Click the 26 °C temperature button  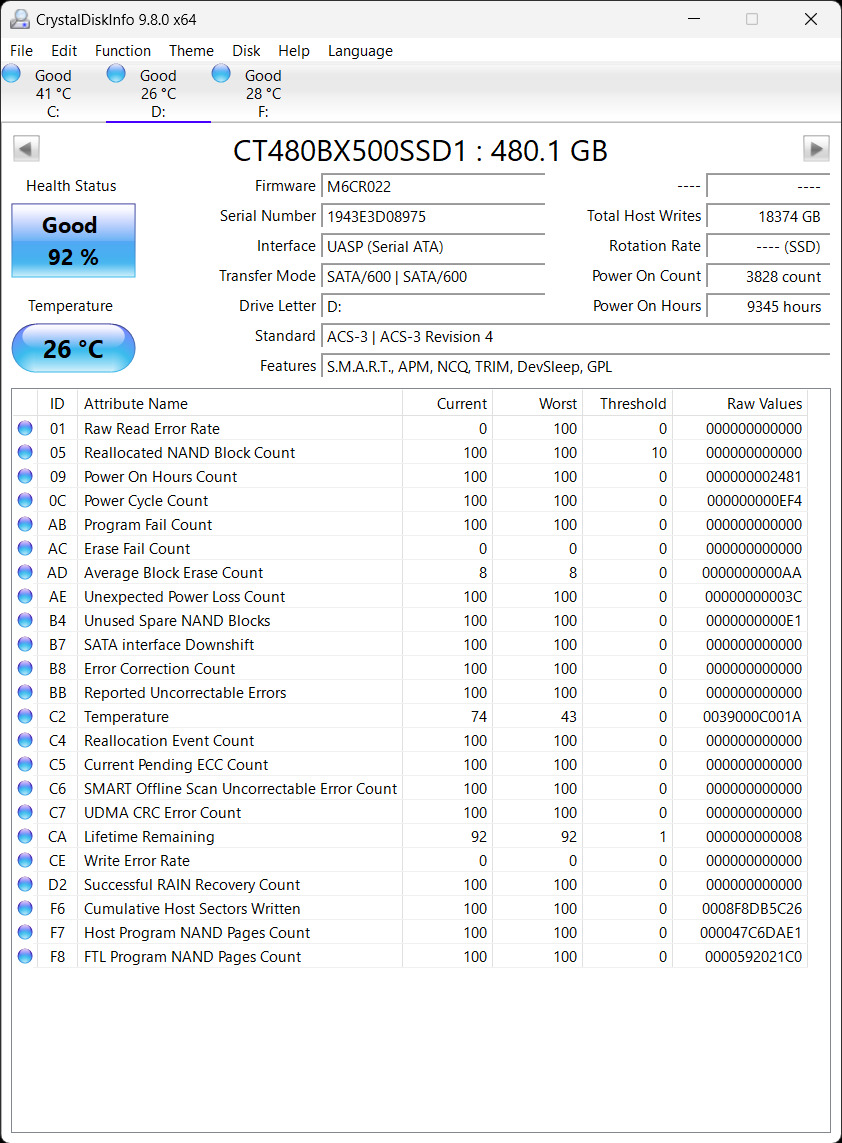(74, 348)
